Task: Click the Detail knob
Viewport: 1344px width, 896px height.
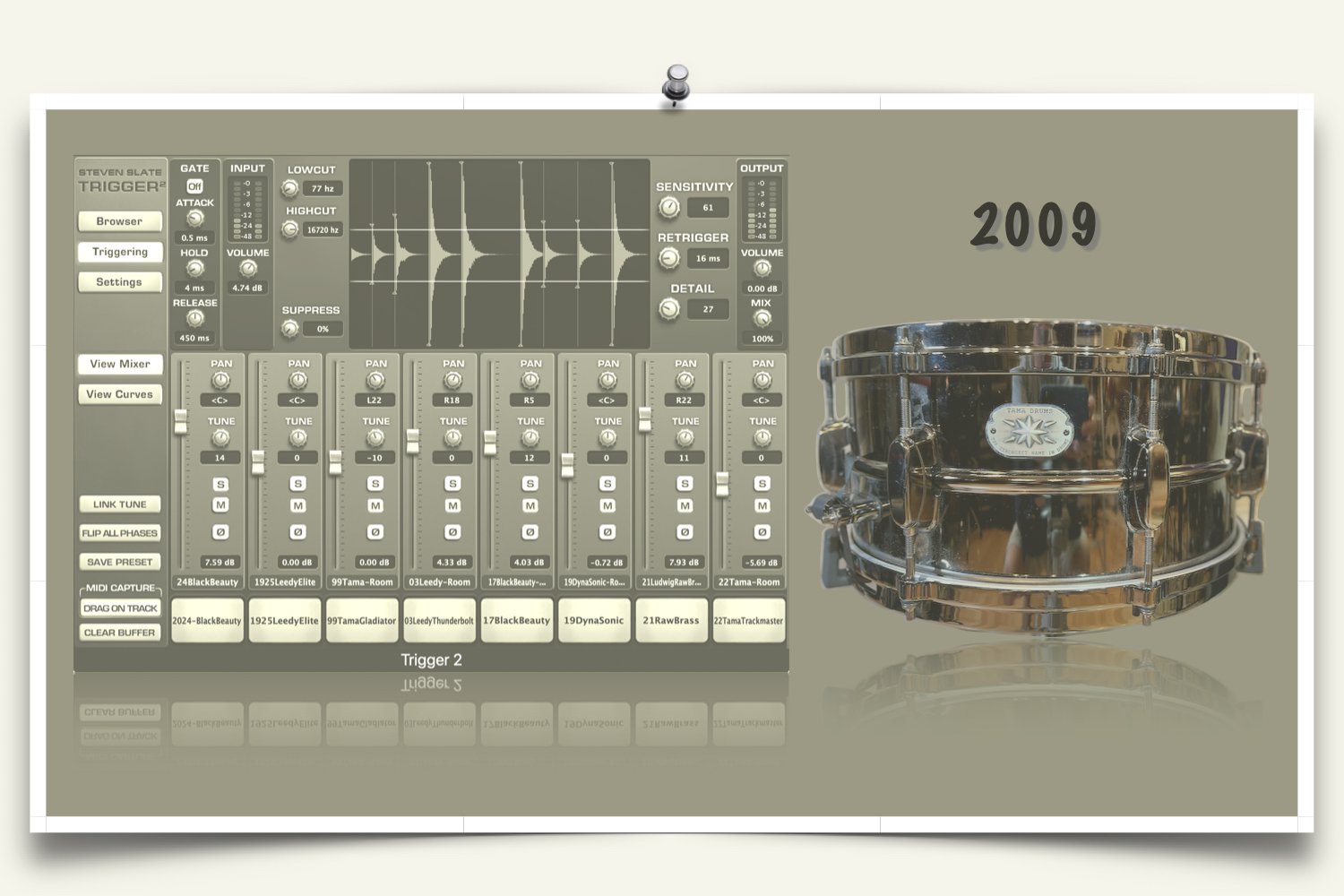Action: pos(669,309)
